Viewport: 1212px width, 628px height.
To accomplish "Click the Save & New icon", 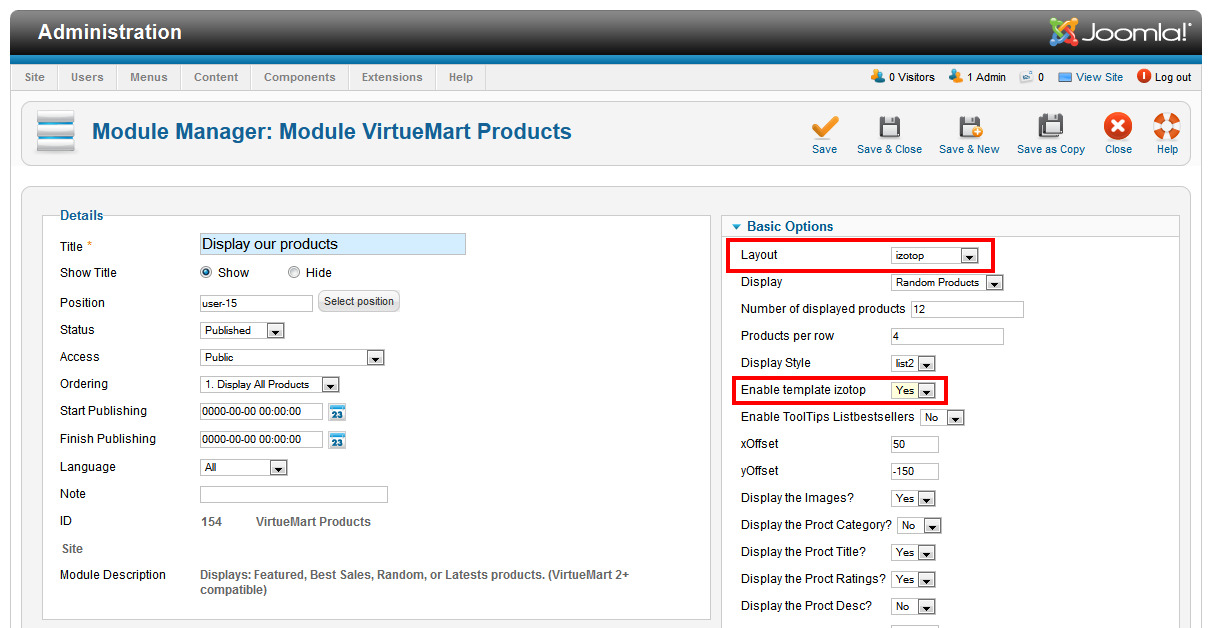I will pos(970,128).
